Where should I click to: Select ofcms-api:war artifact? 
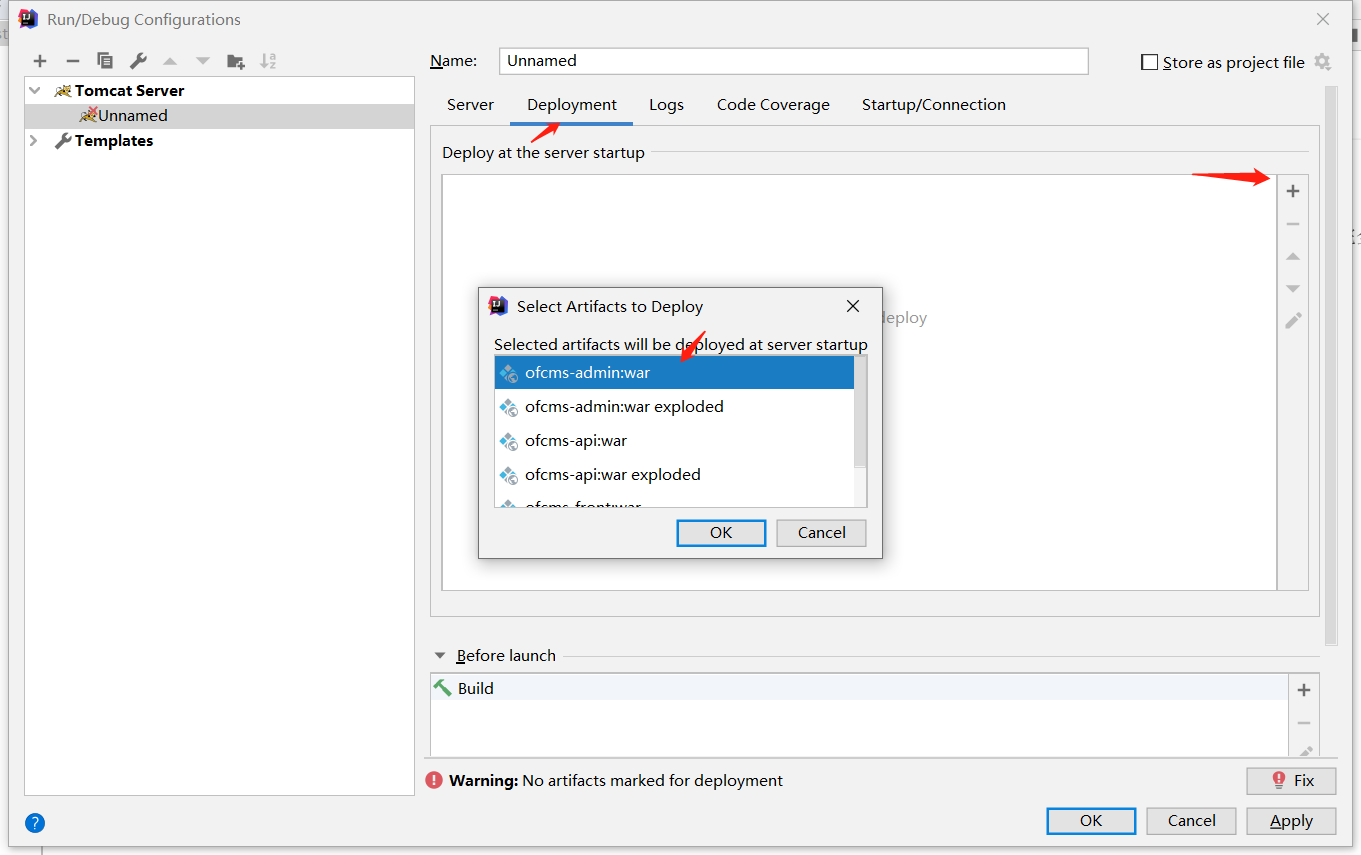pyautogui.click(x=675, y=441)
